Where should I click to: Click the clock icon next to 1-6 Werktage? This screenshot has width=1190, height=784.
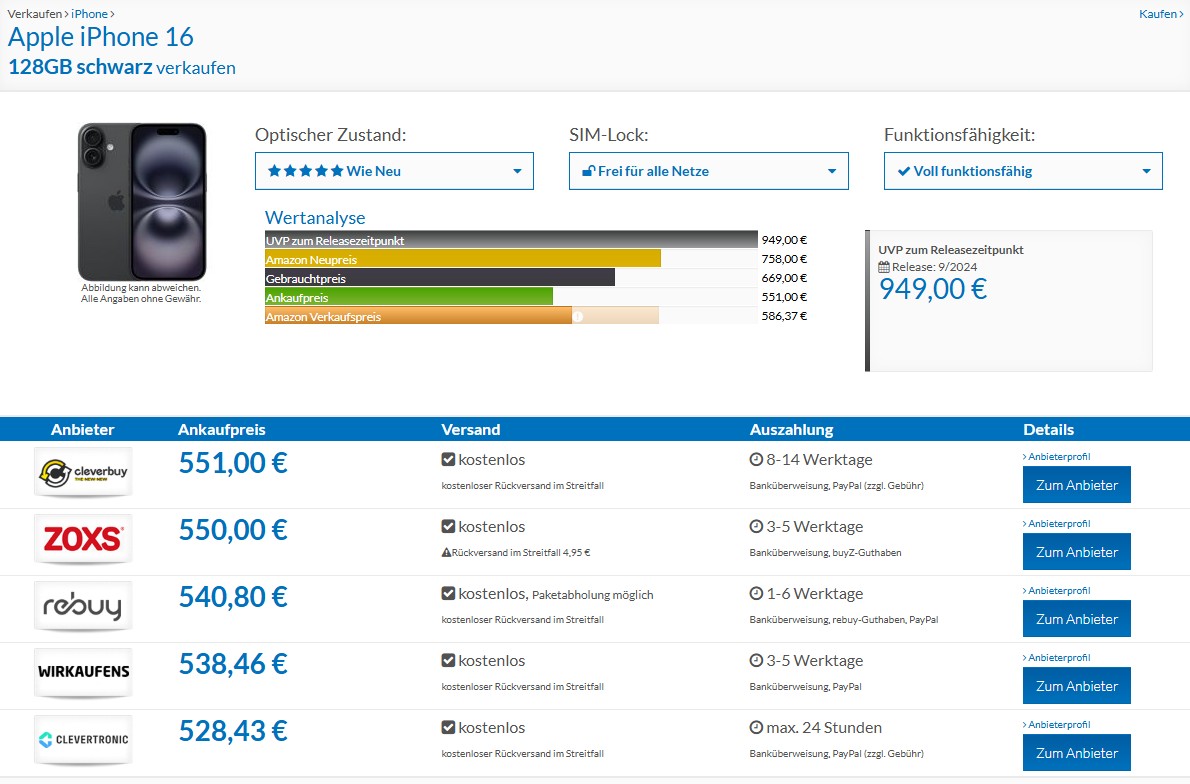[756, 594]
